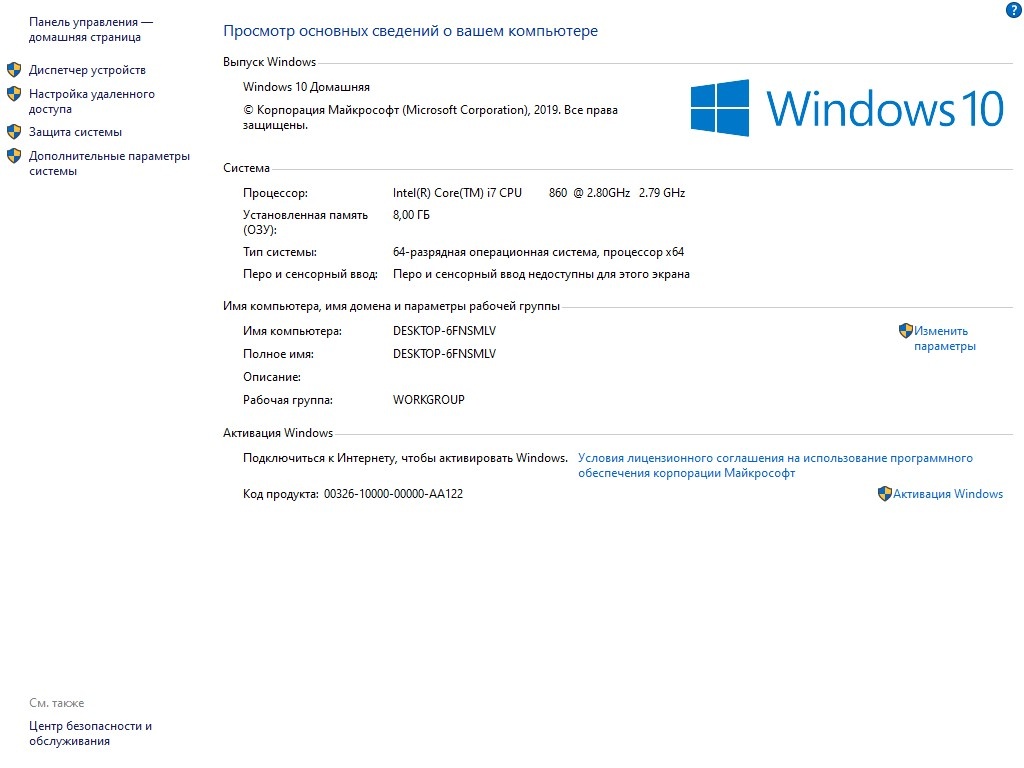
Task: Click shield icon beside Дополнительные параметры системы
Action: pos(14,156)
